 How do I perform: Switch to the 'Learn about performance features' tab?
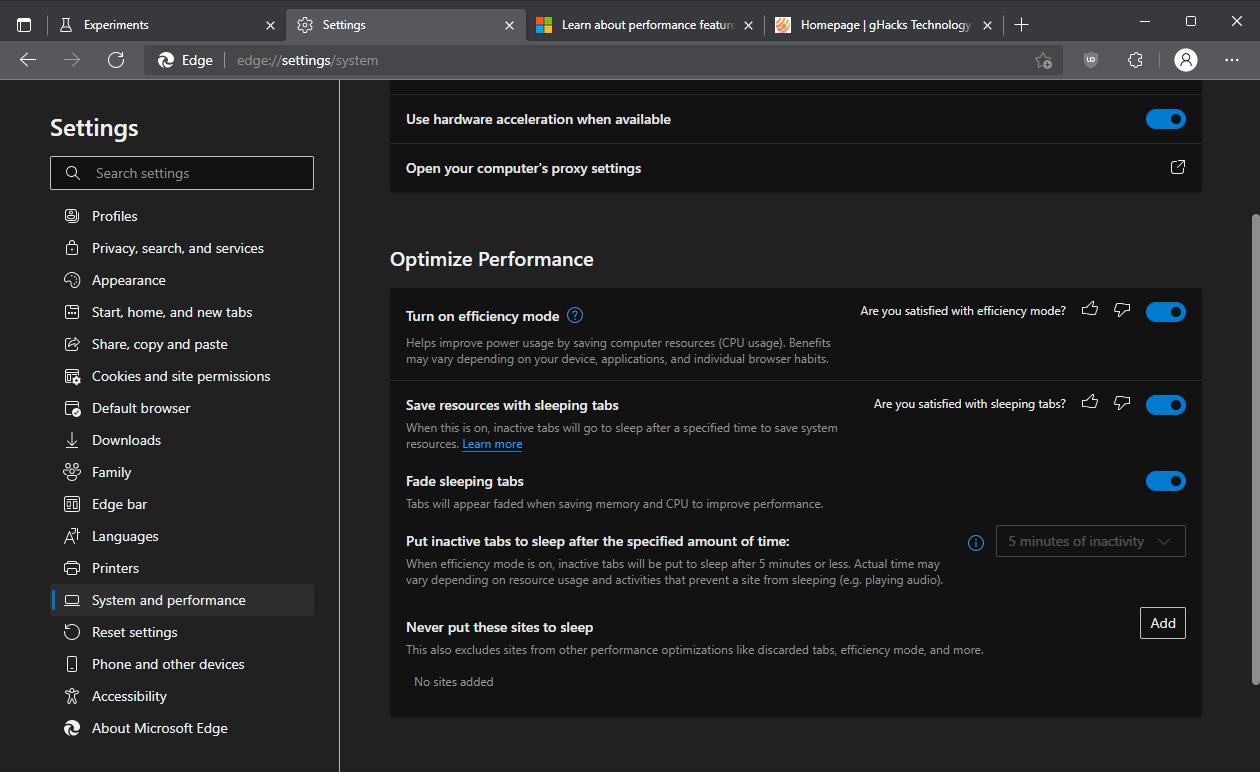(x=640, y=24)
